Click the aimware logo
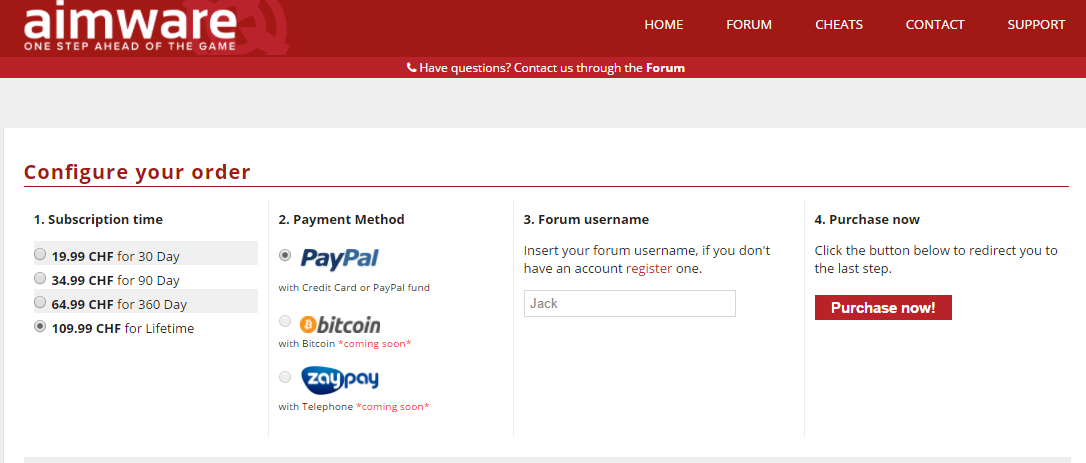 [130, 27]
